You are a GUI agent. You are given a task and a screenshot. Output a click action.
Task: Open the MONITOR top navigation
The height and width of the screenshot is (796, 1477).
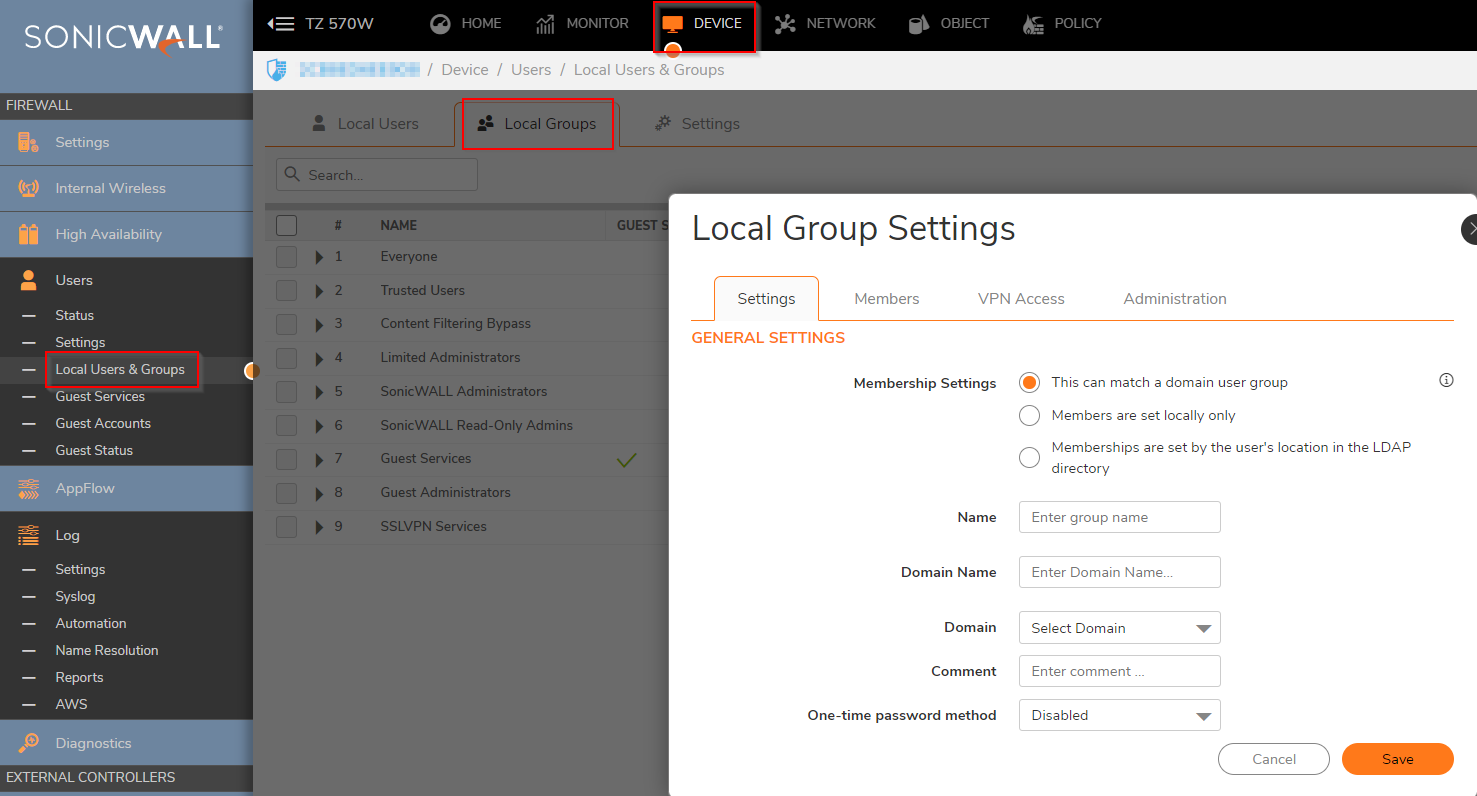582,23
